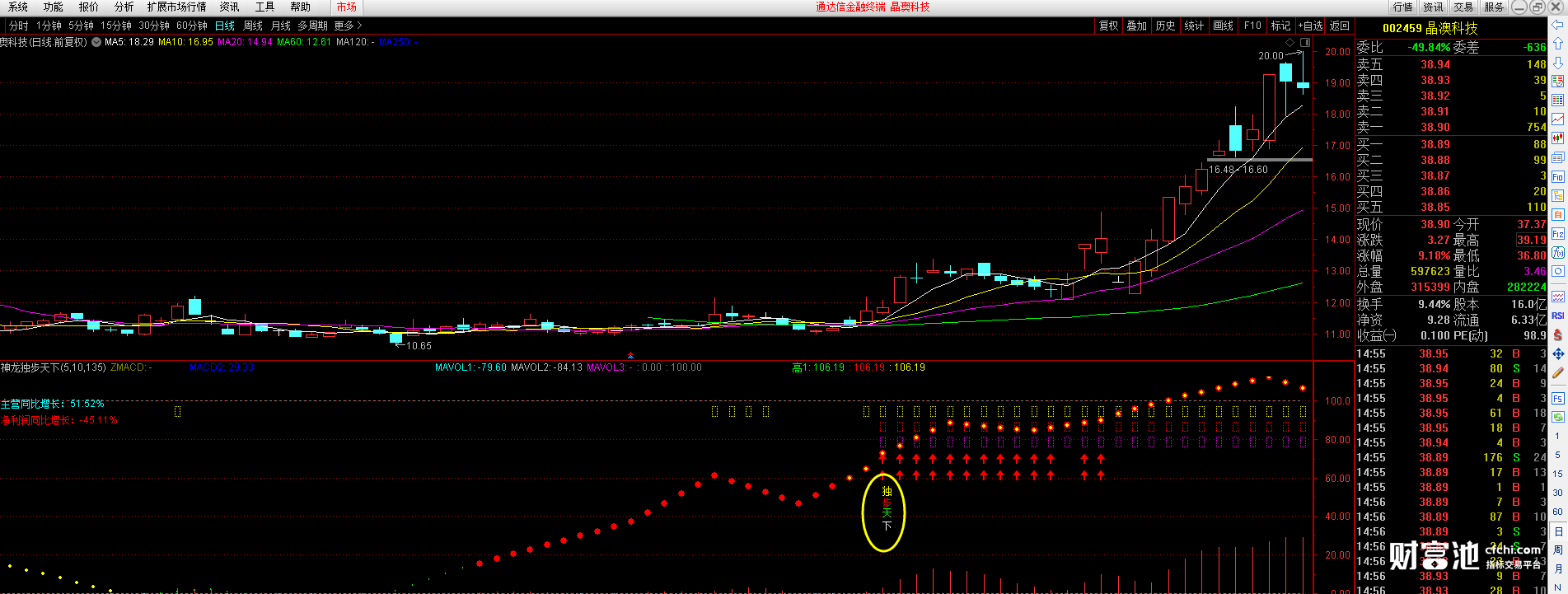Click the blue circle sidebar icon
1568x594 pixels.
[x=1558, y=272]
